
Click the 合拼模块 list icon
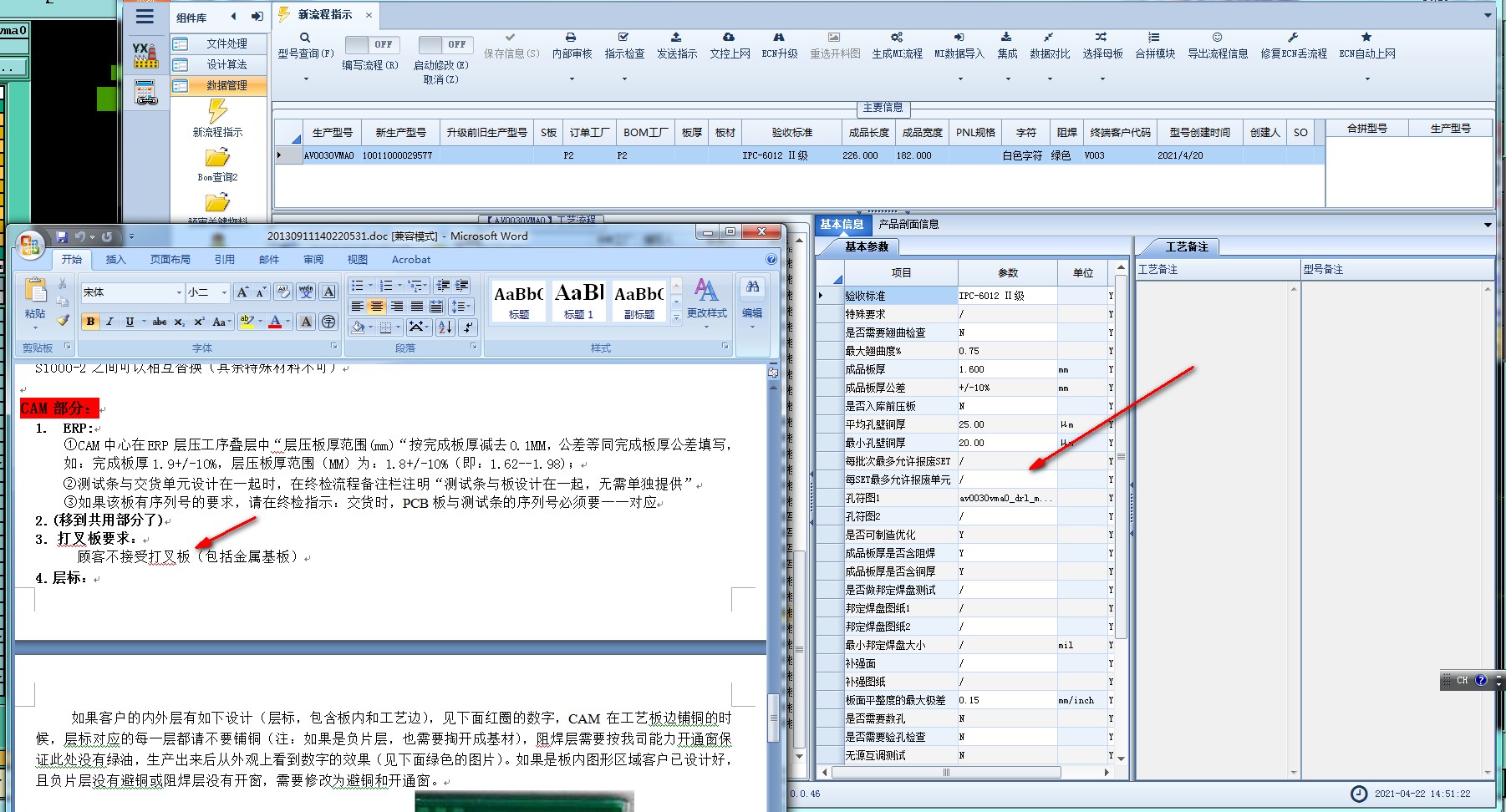[x=1154, y=38]
